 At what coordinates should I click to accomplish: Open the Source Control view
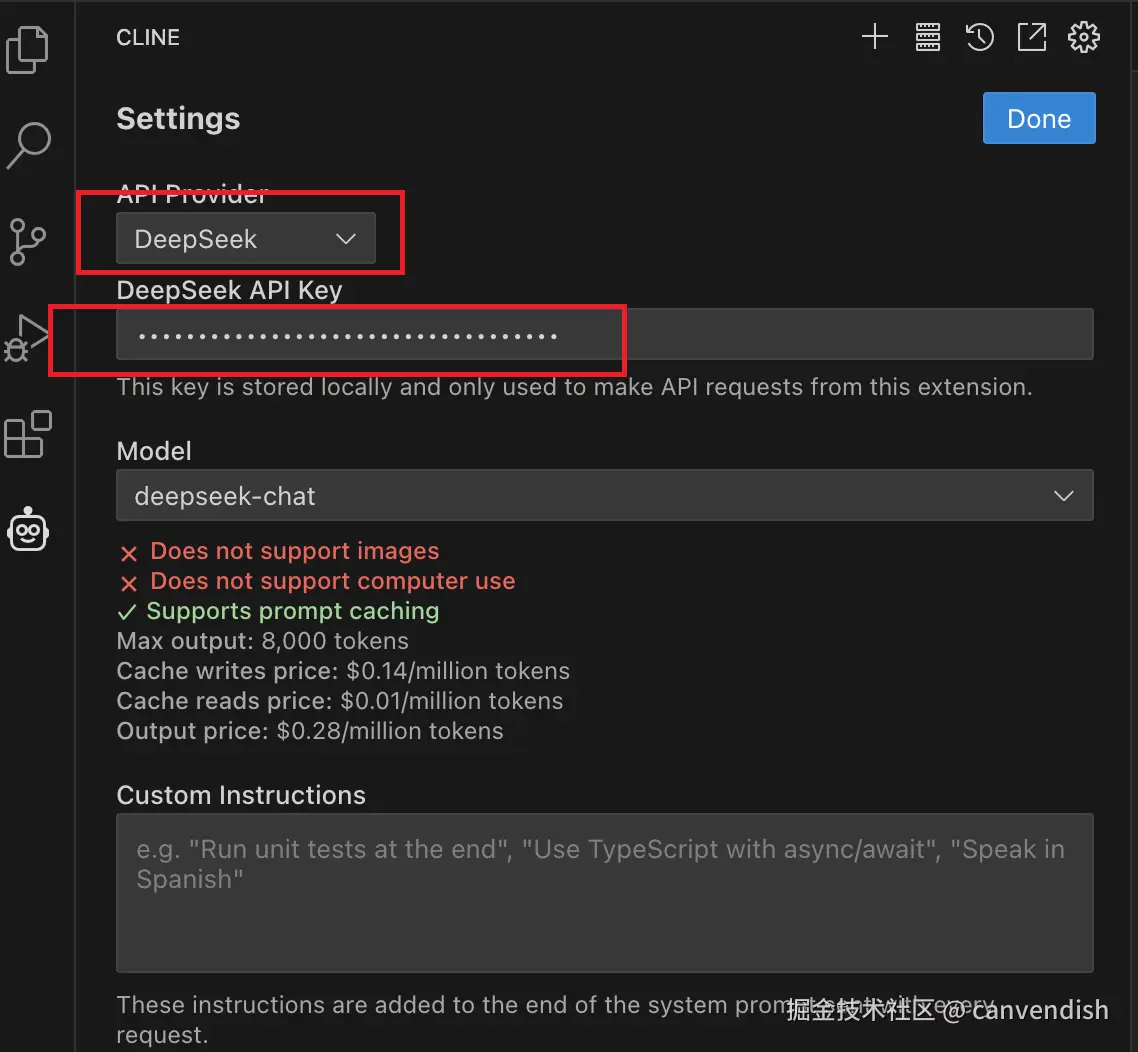28,242
